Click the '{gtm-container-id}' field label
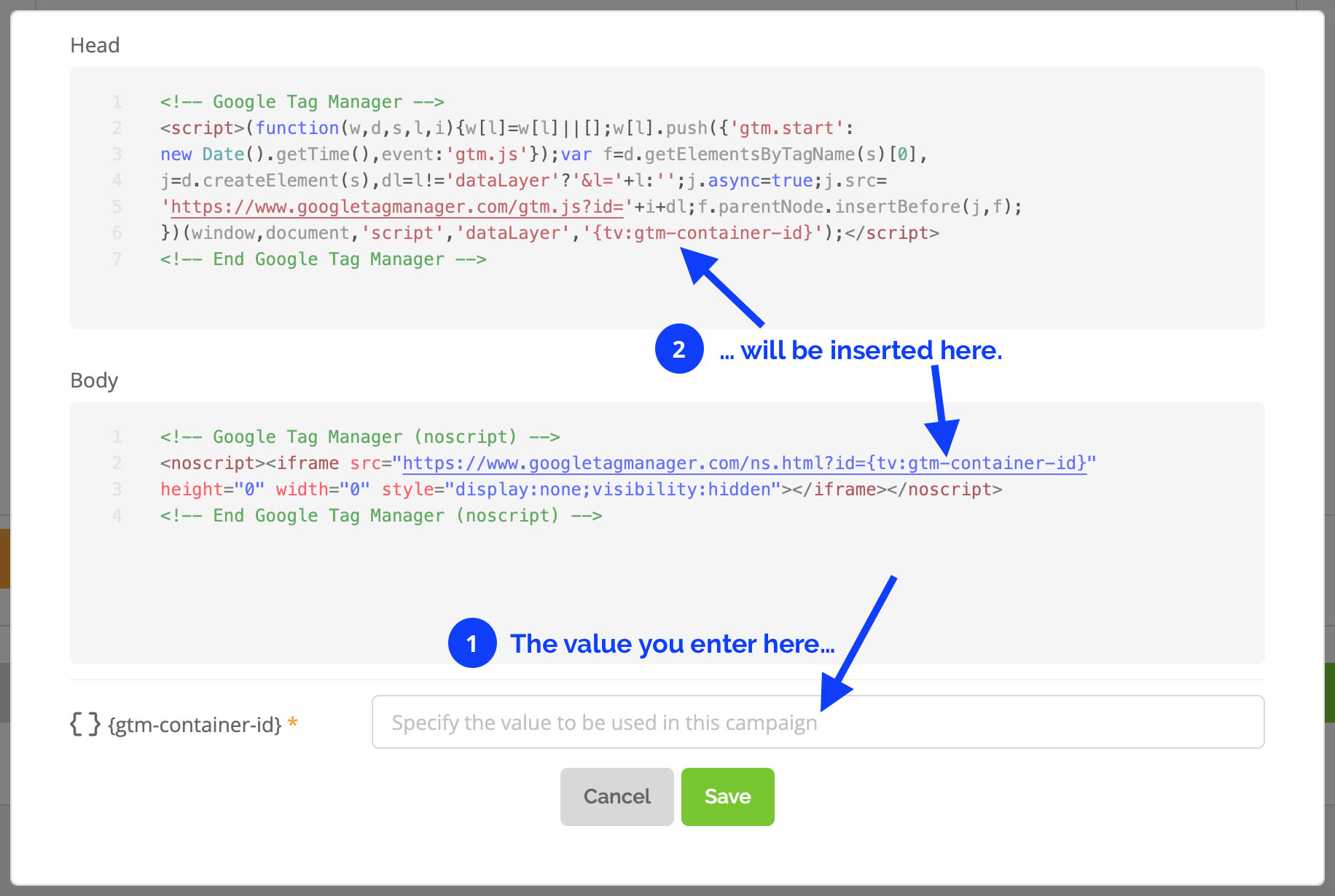 coord(195,725)
